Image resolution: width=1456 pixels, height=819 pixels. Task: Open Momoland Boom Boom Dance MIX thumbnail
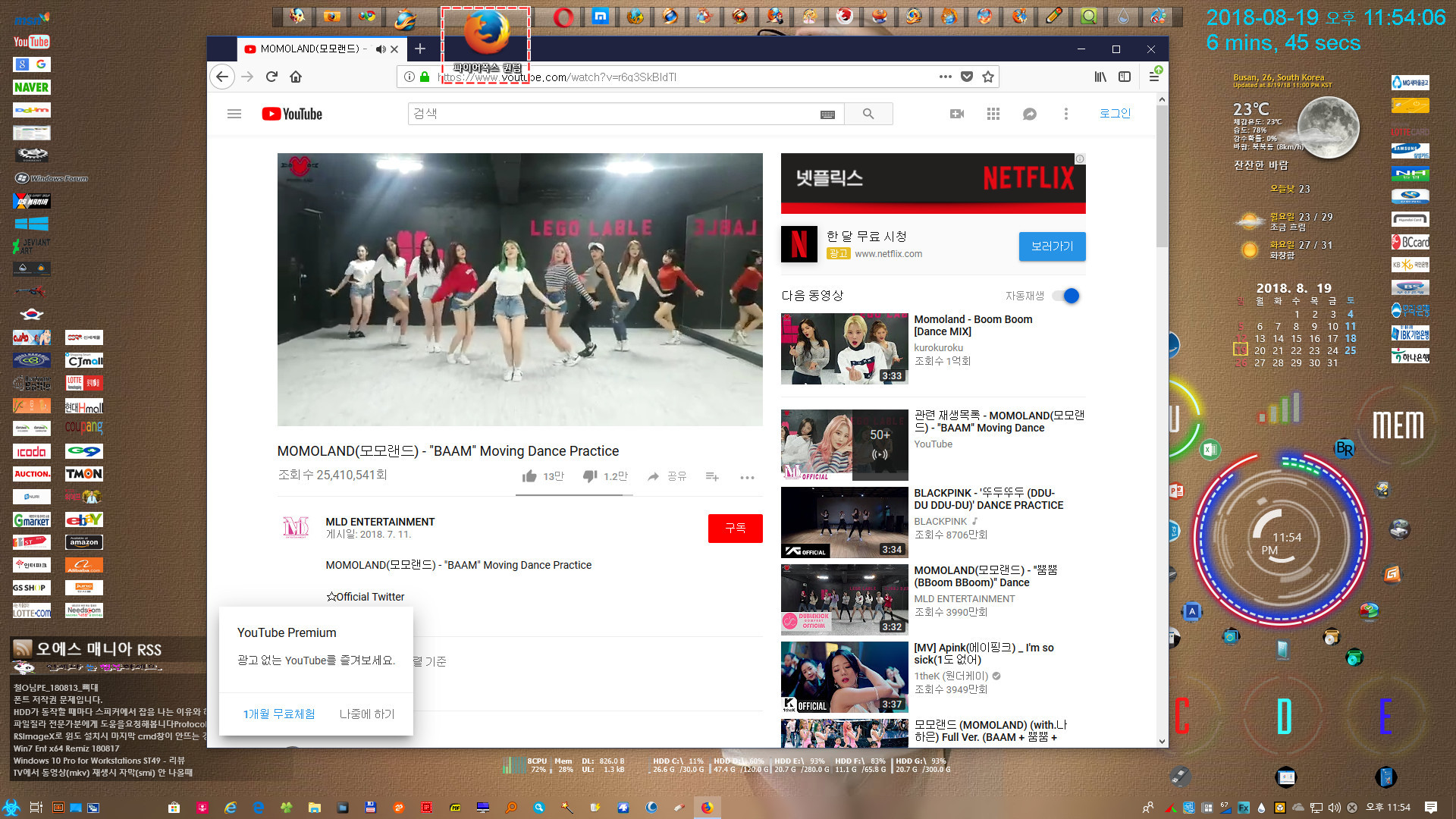[844, 349]
